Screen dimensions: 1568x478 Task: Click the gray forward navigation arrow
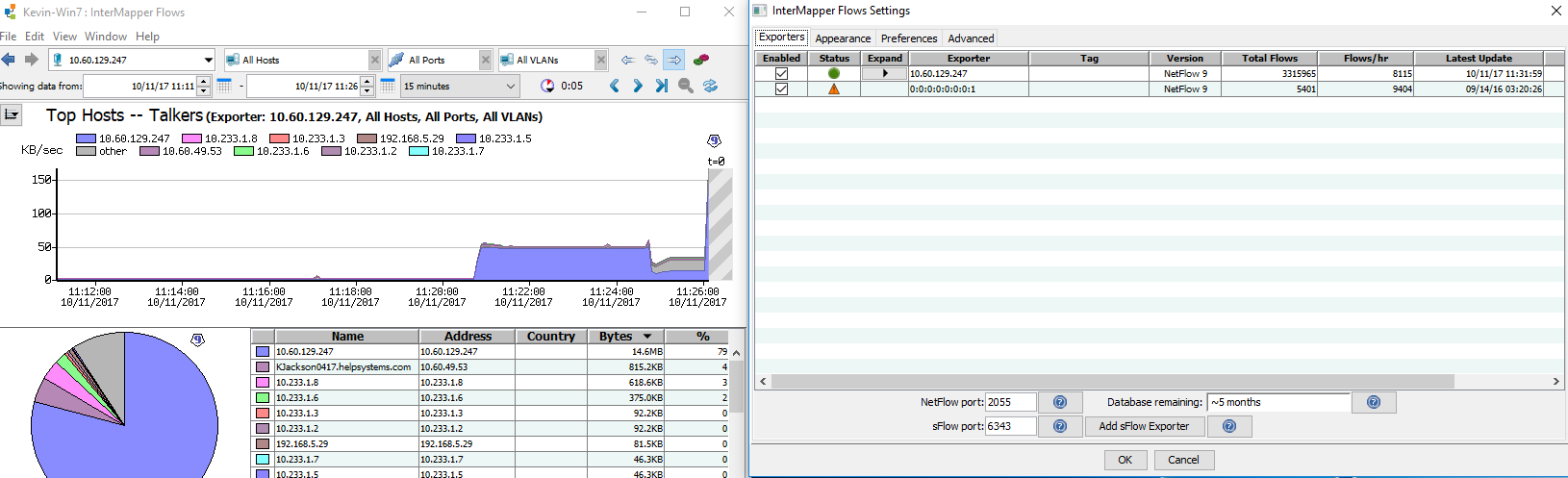point(31,60)
